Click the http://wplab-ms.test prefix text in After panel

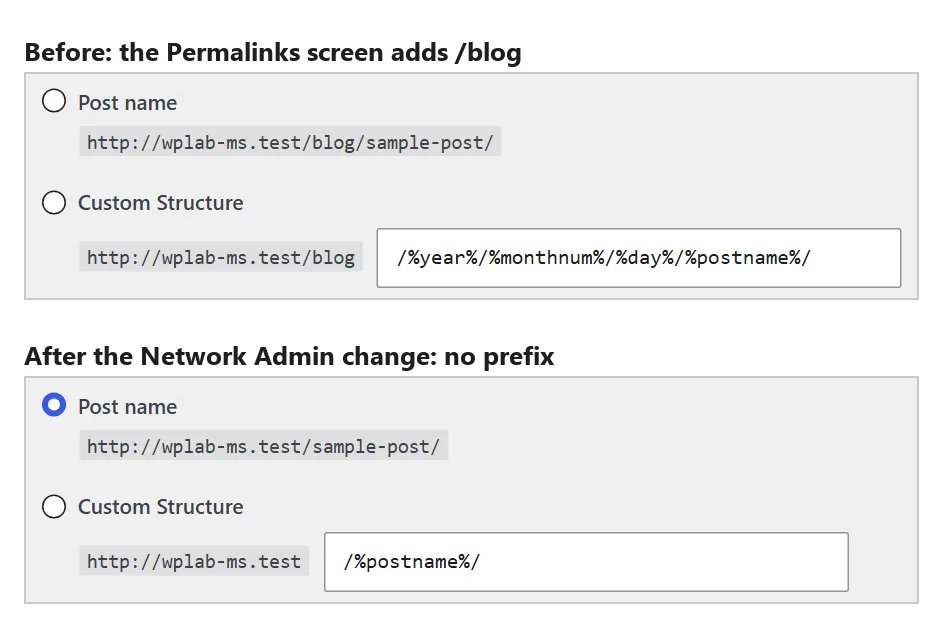[x=194, y=560]
